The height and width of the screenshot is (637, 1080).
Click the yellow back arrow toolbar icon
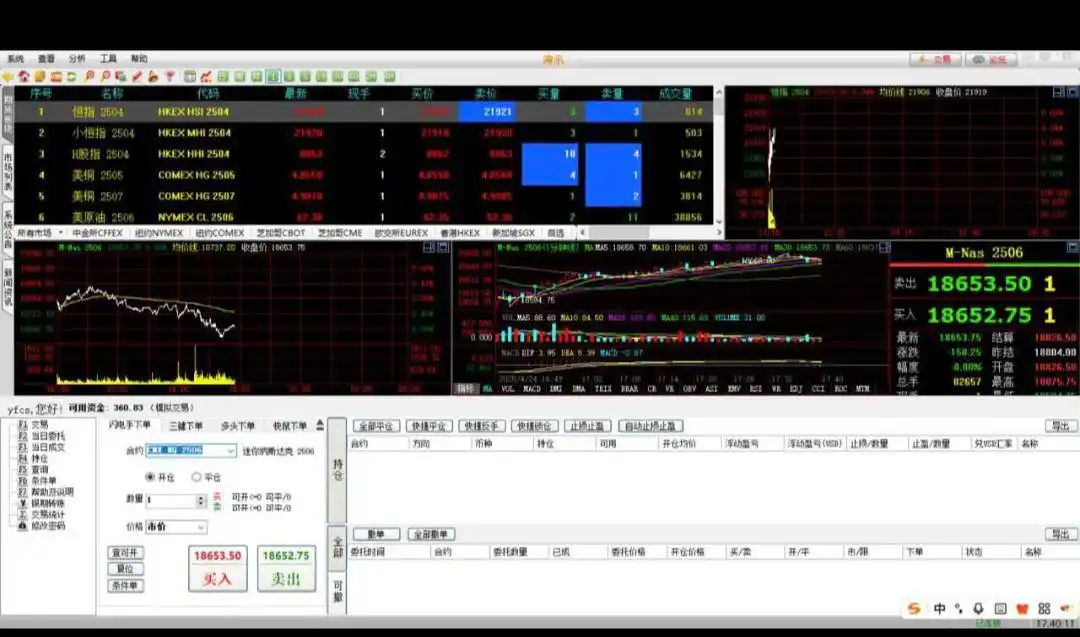(x=8, y=76)
